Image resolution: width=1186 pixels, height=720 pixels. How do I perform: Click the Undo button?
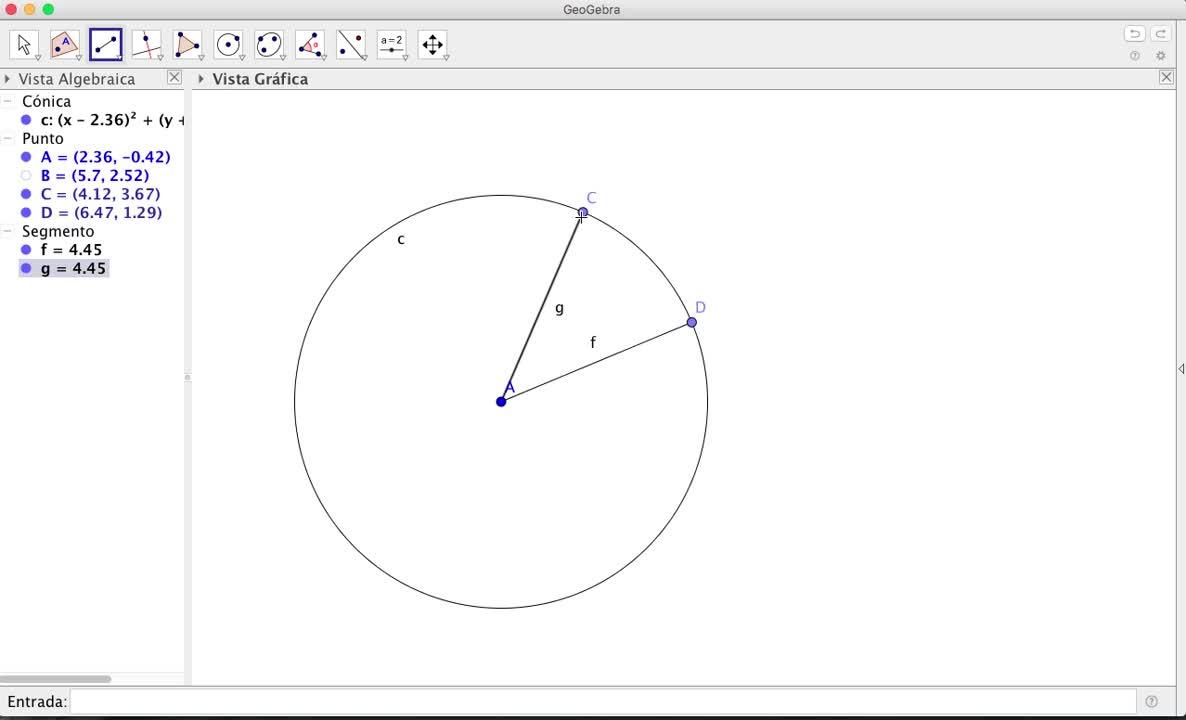pyautogui.click(x=1134, y=34)
